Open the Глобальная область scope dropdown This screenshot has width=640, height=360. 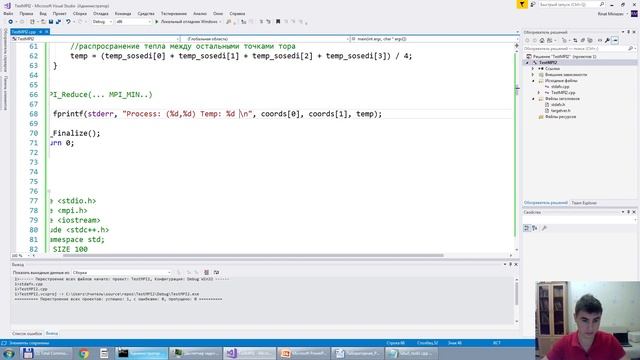[266, 39]
